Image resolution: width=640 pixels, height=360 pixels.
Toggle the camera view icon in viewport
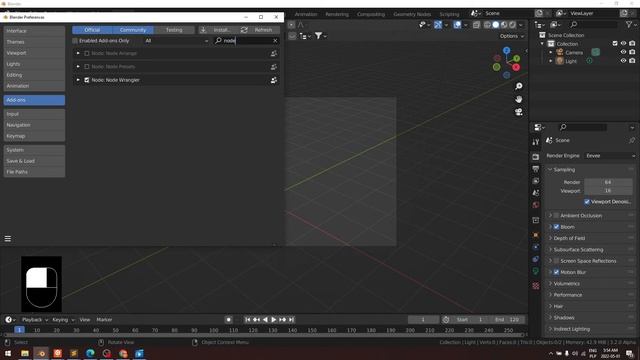click(x=519, y=112)
